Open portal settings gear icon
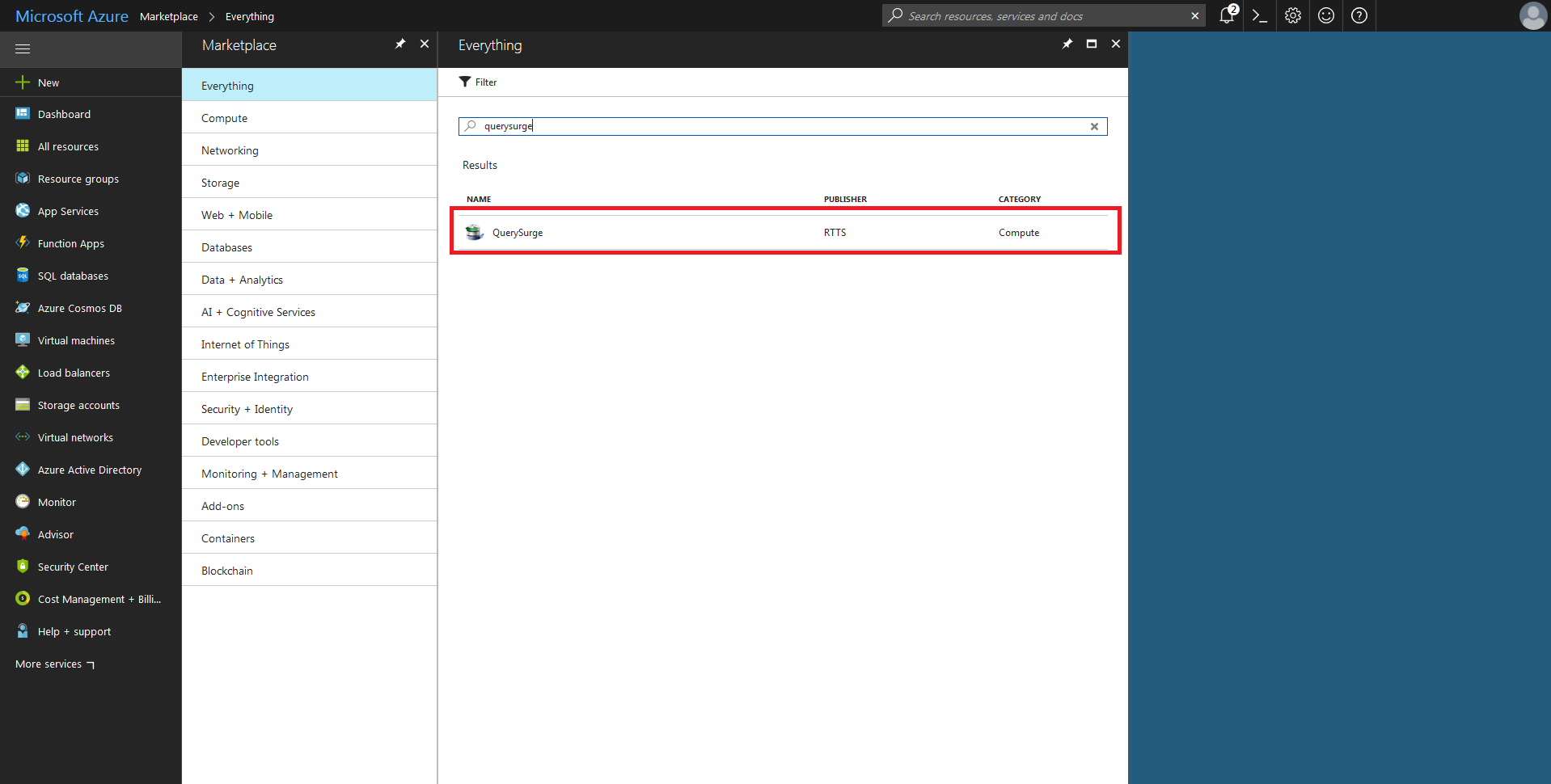Screen dimensions: 1551x784 (x=1293, y=15)
